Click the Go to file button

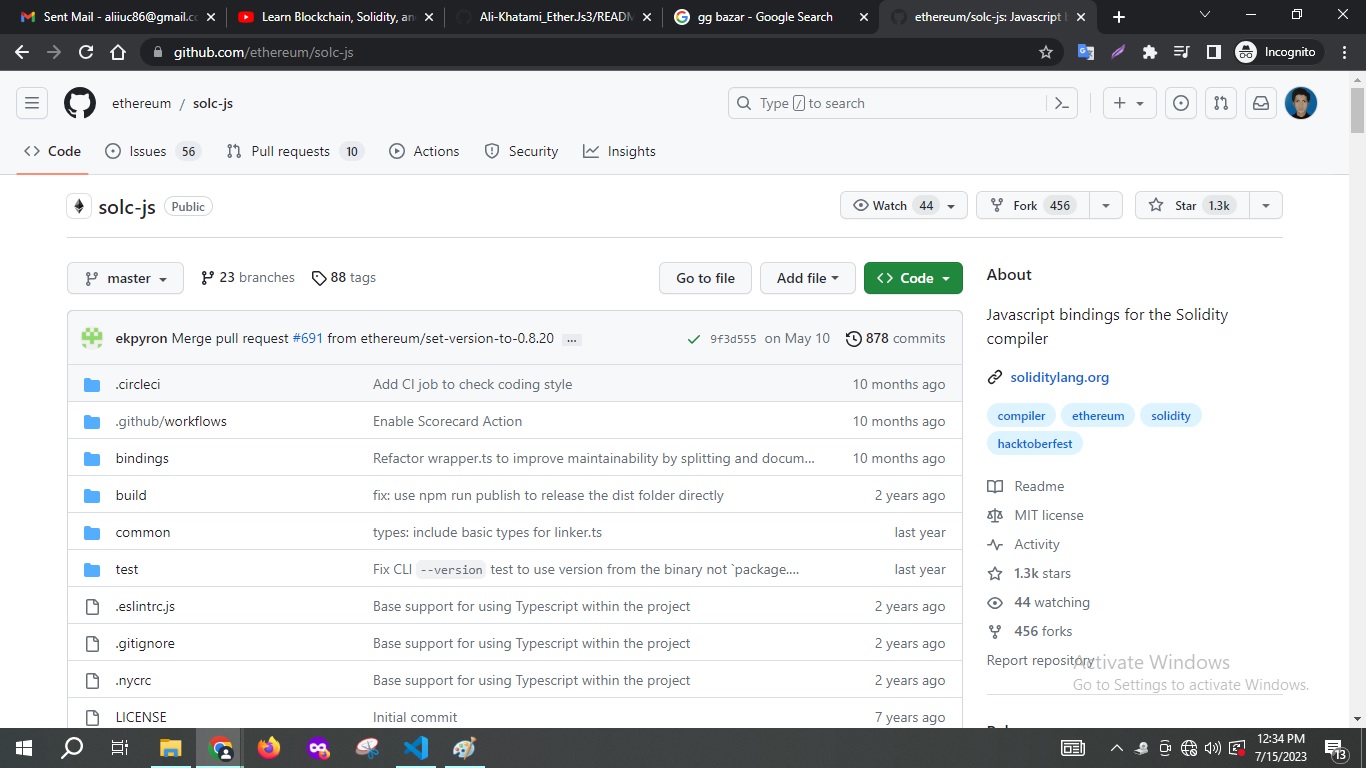[705, 278]
